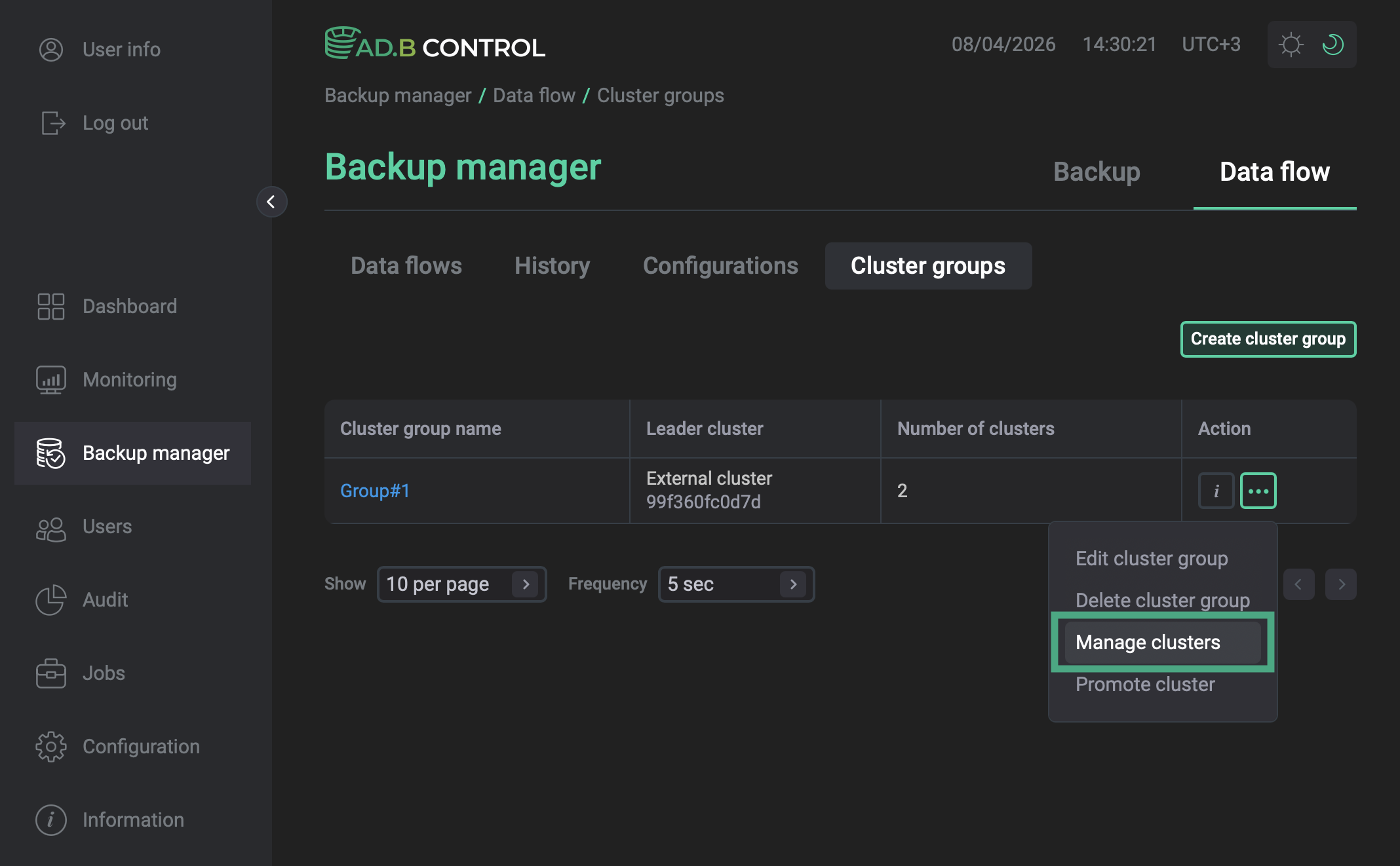Image resolution: width=1400 pixels, height=866 pixels.
Task: Switch to dark mode moon icon
Action: pyautogui.click(x=1334, y=44)
